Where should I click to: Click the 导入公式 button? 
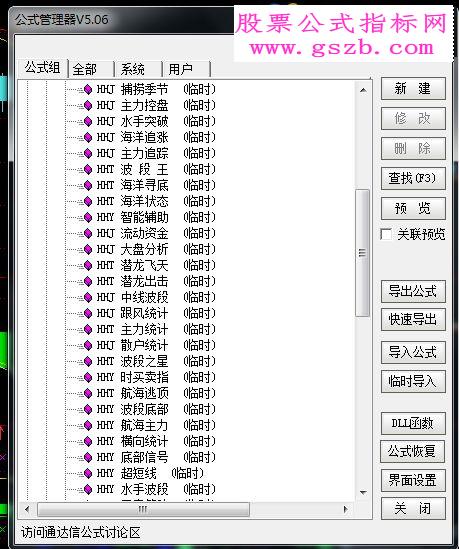pos(413,352)
